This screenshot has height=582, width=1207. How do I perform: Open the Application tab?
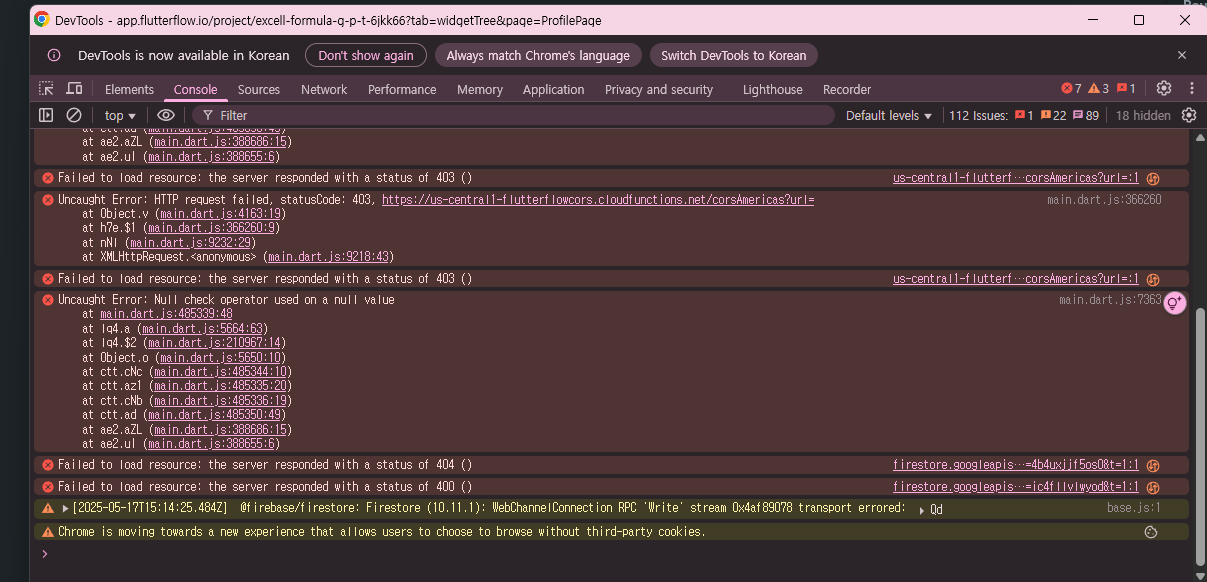click(x=553, y=89)
